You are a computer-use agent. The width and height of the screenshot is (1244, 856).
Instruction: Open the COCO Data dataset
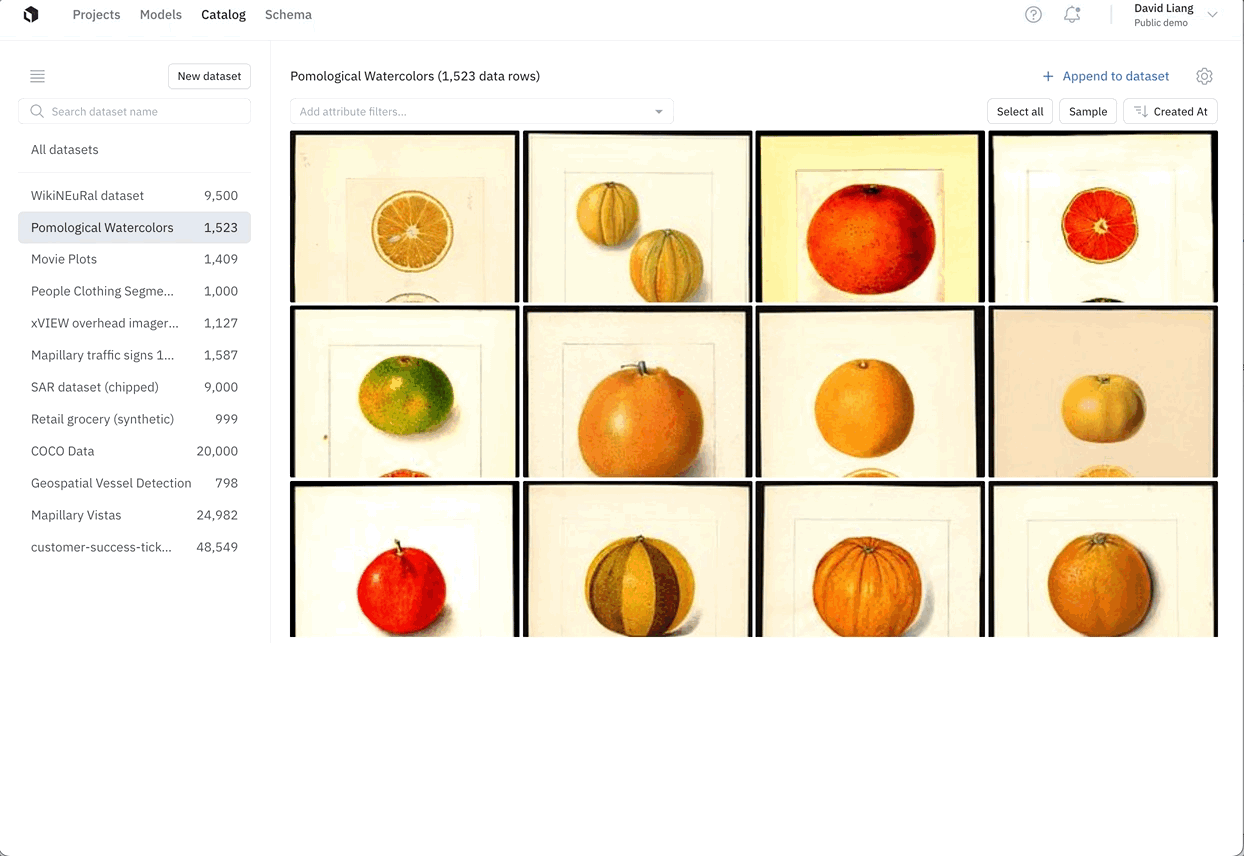click(134, 451)
